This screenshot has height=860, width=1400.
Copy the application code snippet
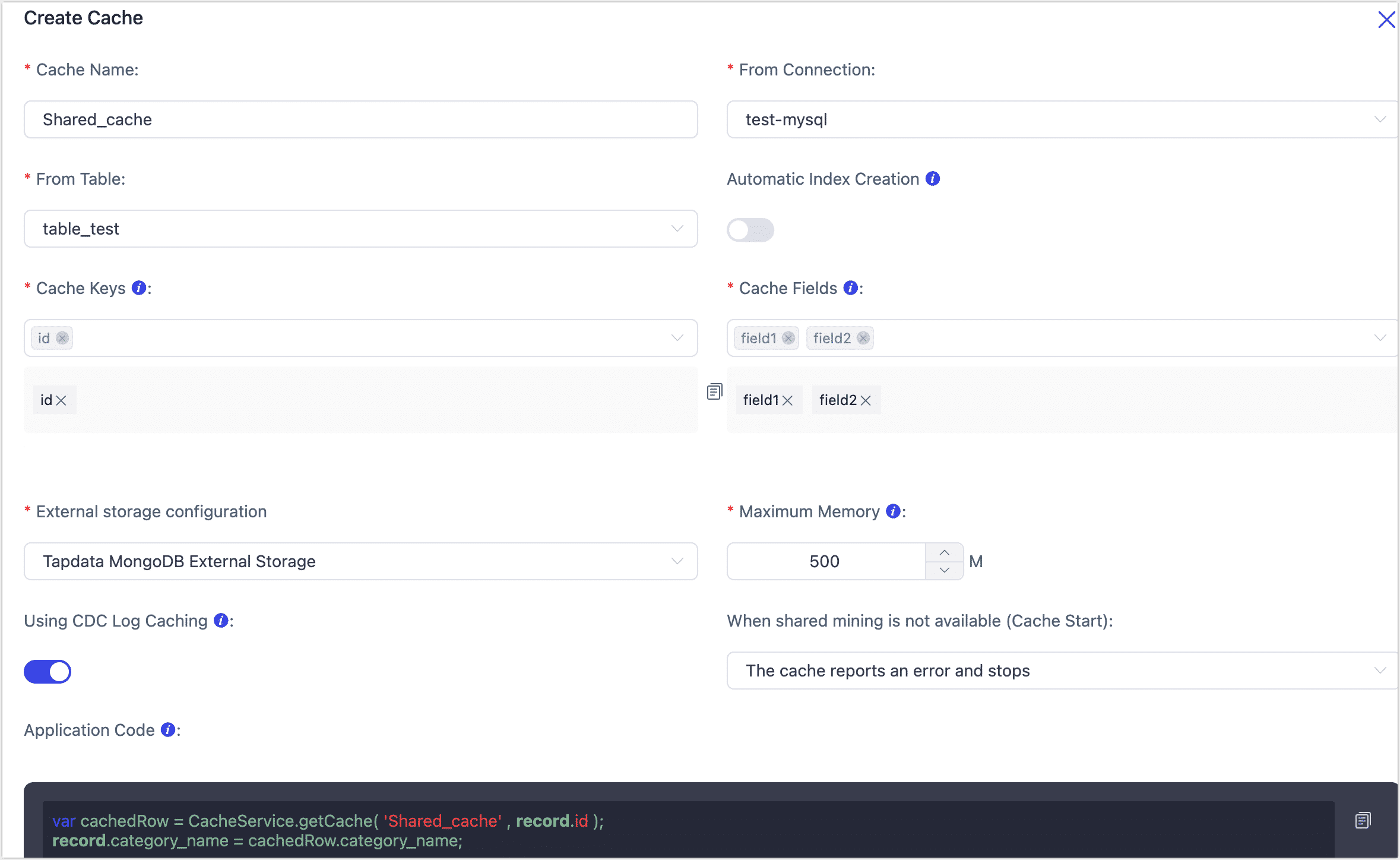[1363, 820]
